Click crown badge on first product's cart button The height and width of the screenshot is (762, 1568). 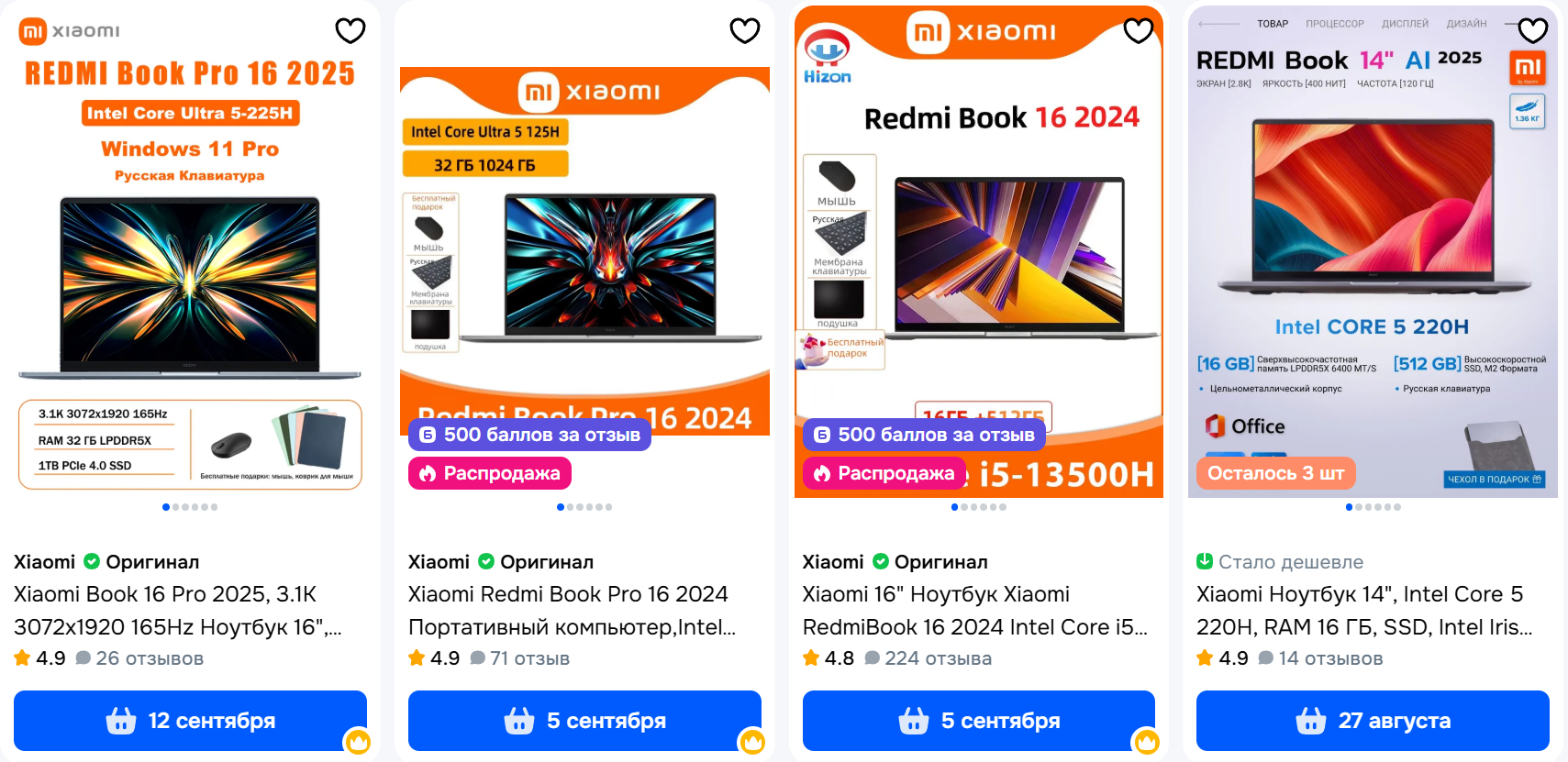point(358,741)
